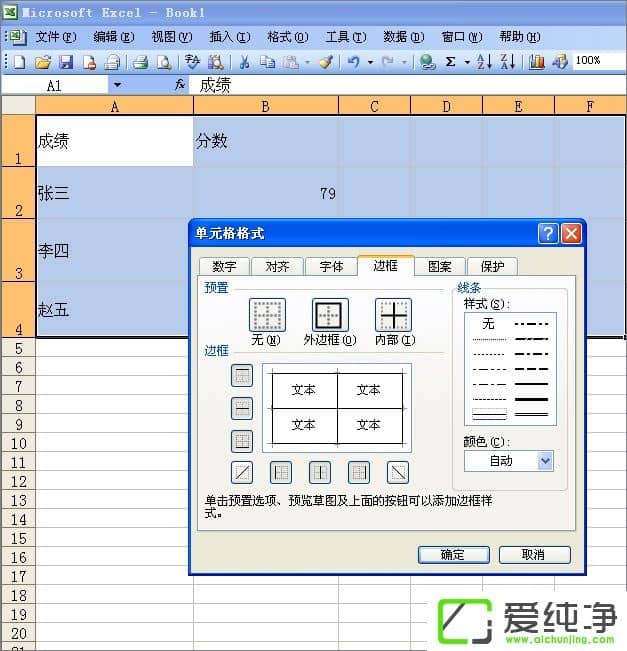This screenshot has width=627, height=651.
Task: Open the zoom 100% combo box
Action: click(x=600, y=61)
